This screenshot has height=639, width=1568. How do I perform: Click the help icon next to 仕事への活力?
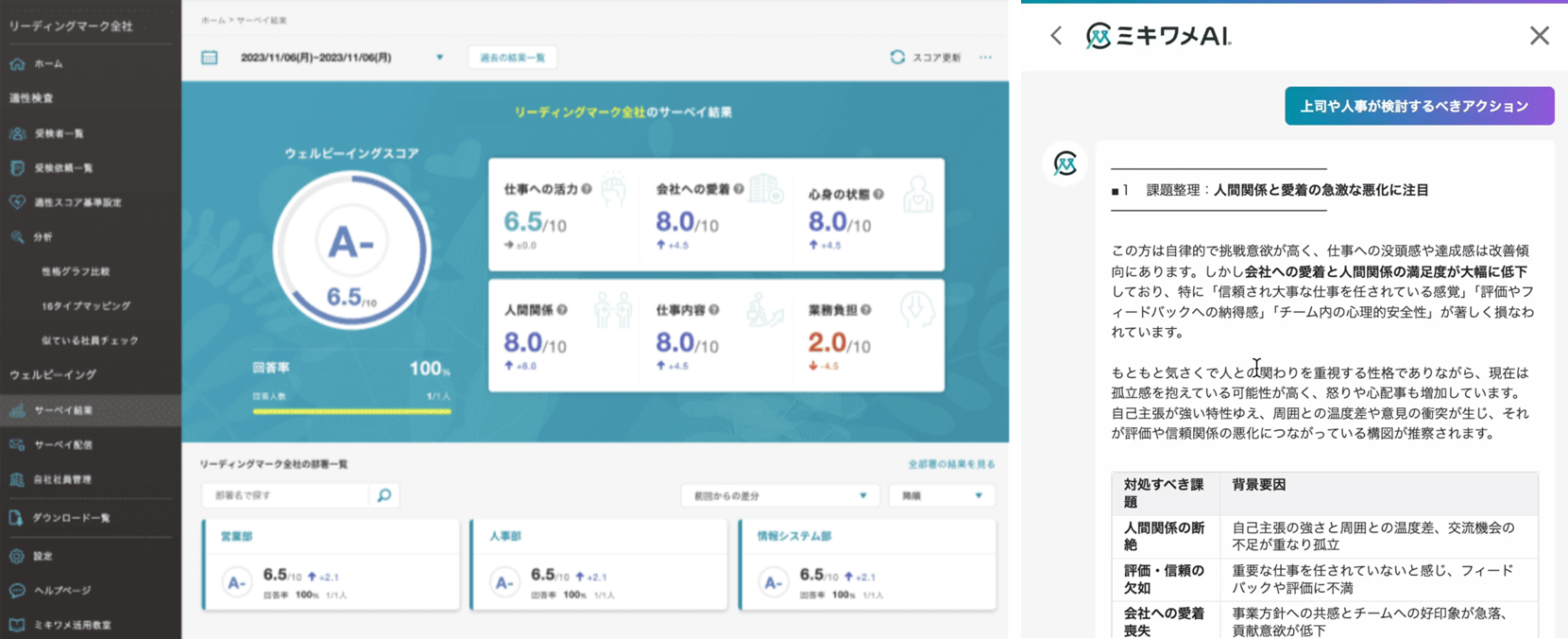(588, 189)
